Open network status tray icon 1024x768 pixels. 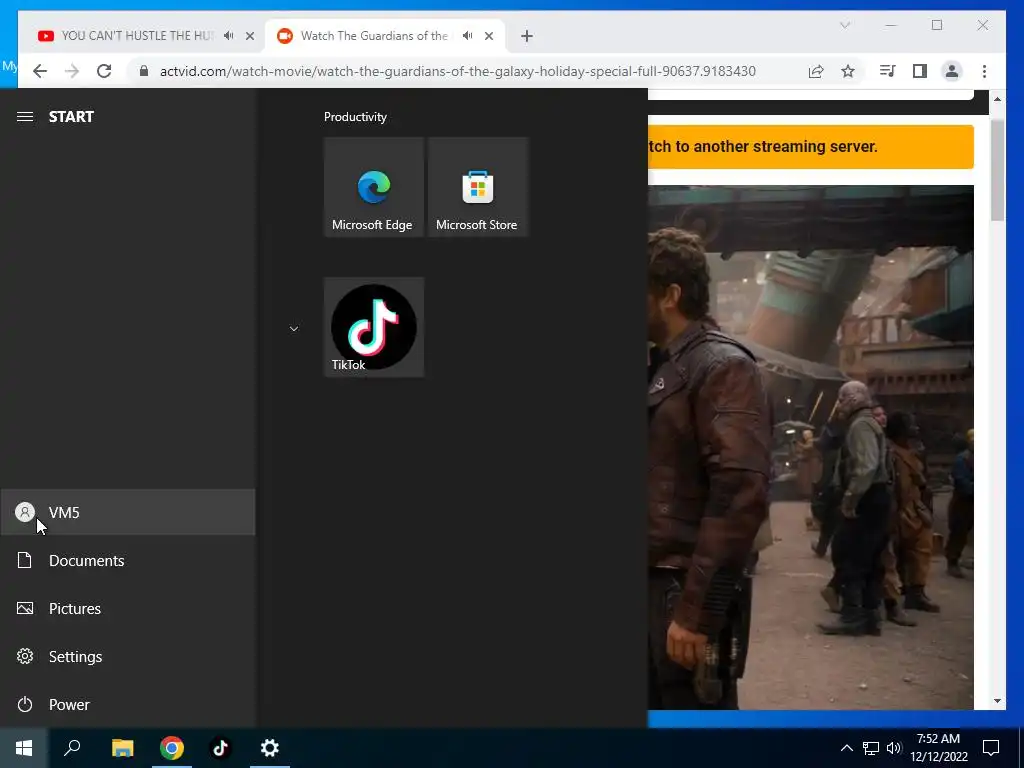(871, 748)
